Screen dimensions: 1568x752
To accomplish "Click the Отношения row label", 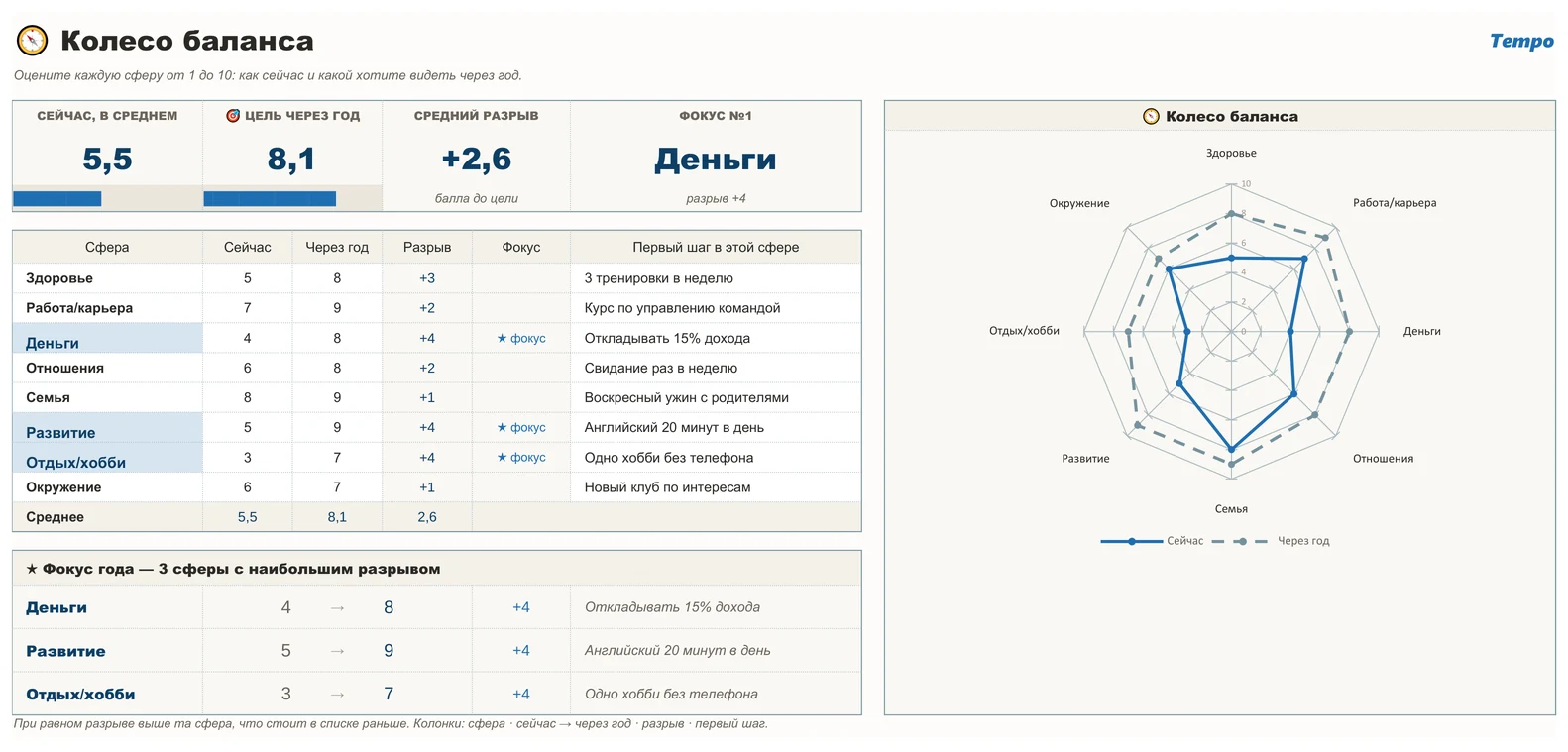I will pos(64,368).
